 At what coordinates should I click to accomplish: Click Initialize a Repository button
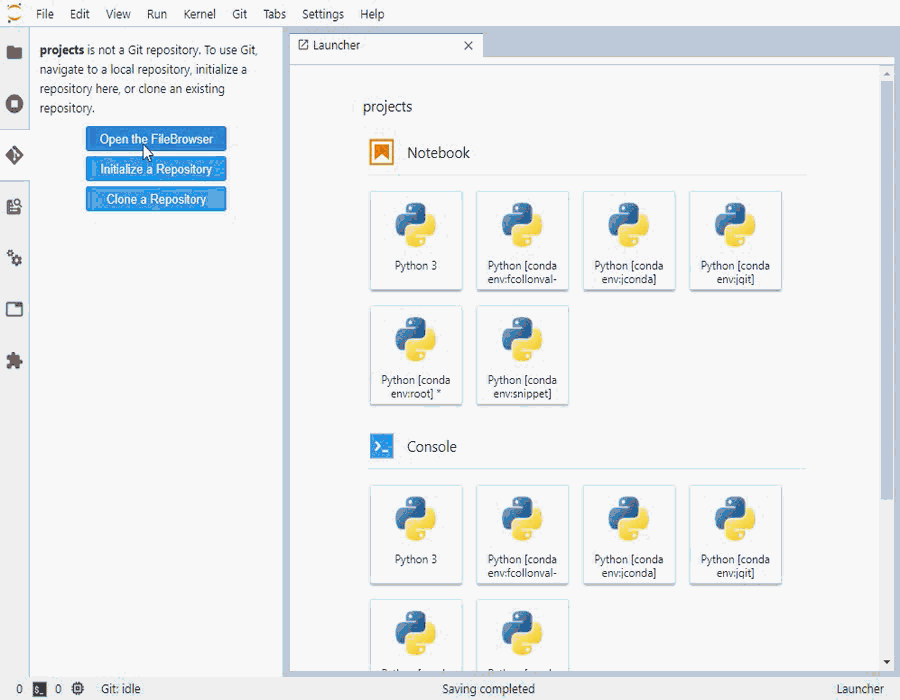156,169
